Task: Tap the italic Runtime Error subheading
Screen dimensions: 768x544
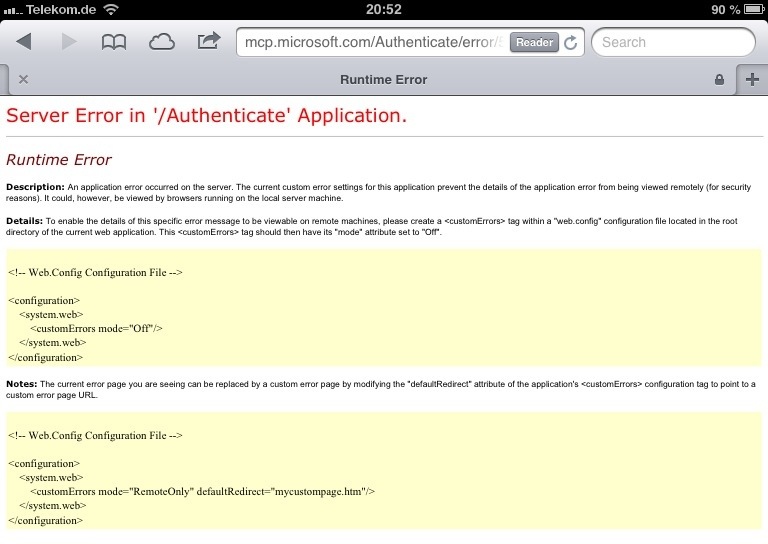Action: pyautogui.click(x=59, y=160)
